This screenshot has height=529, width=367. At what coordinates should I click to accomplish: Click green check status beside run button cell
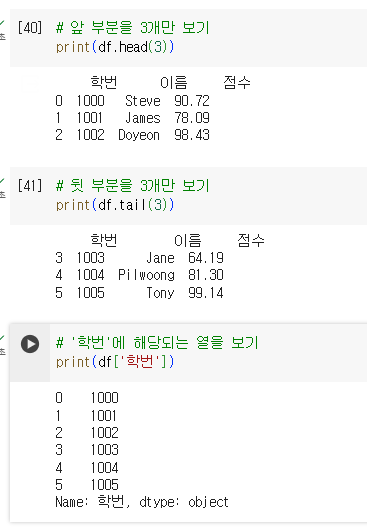tap(2, 339)
